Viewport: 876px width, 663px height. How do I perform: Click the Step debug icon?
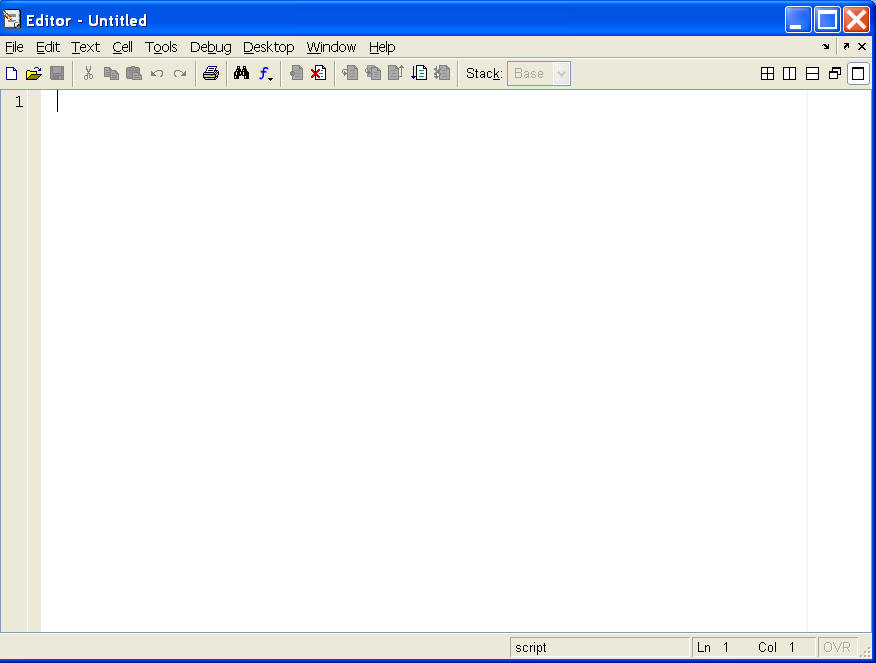pyautogui.click(x=350, y=73)
